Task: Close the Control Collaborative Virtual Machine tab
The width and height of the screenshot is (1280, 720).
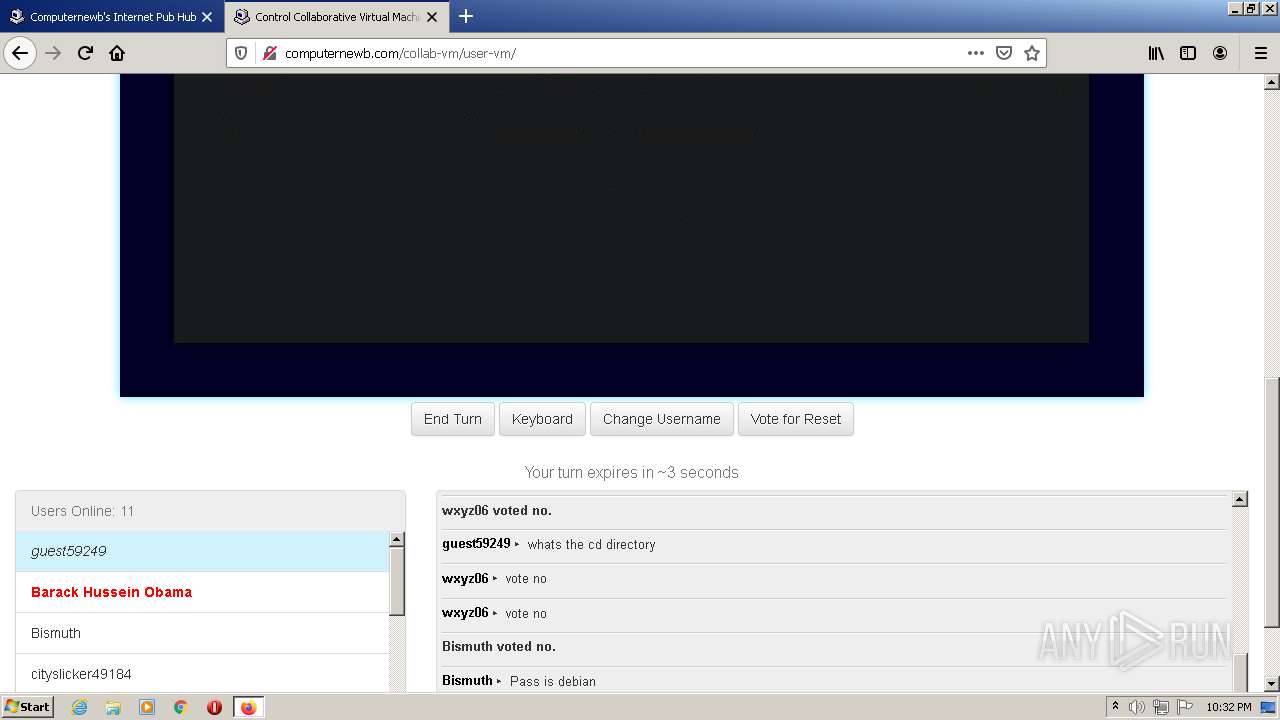Action: (x=432, y=17)
